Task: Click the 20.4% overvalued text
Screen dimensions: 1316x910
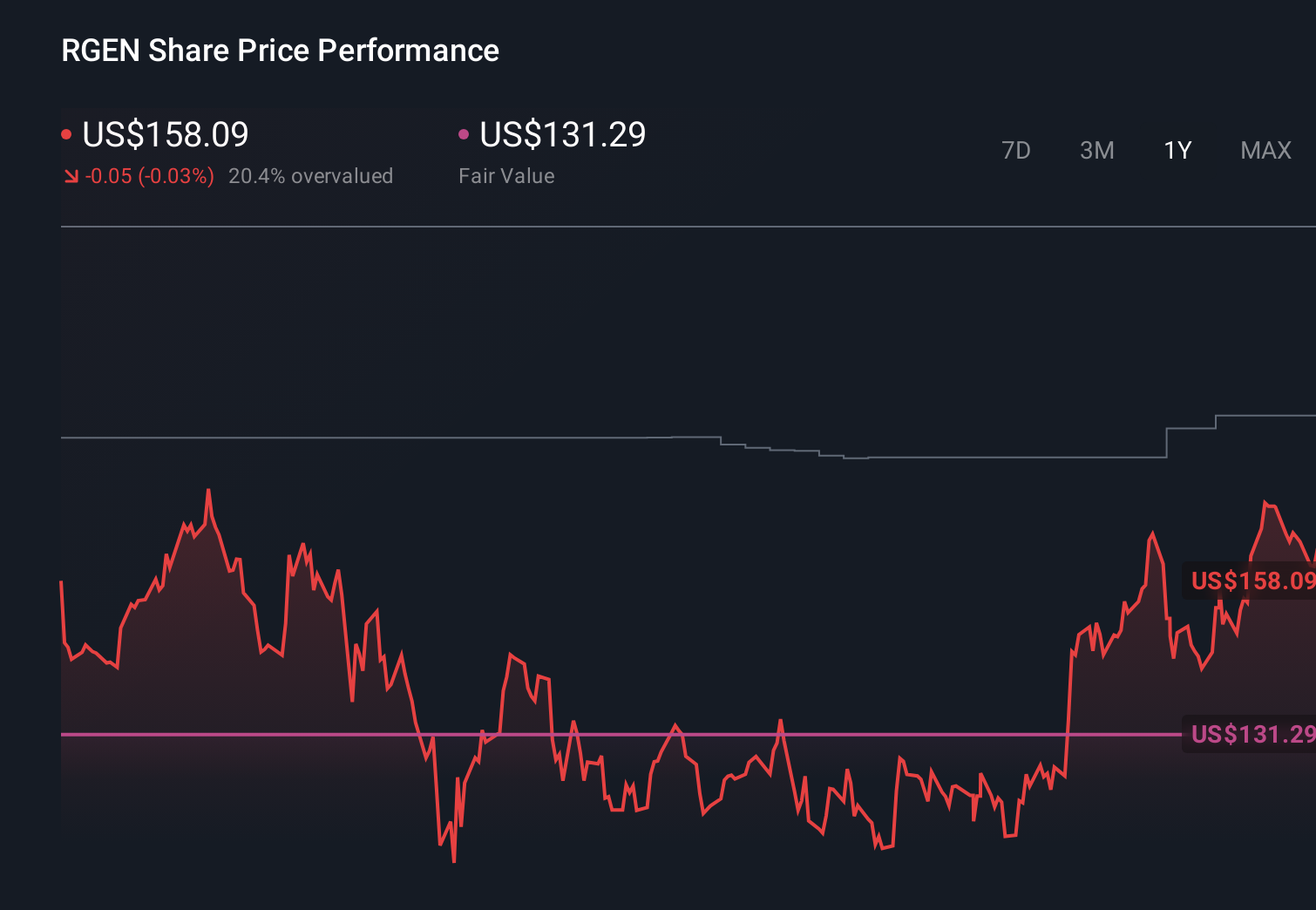Action: (x=311, y=175)
